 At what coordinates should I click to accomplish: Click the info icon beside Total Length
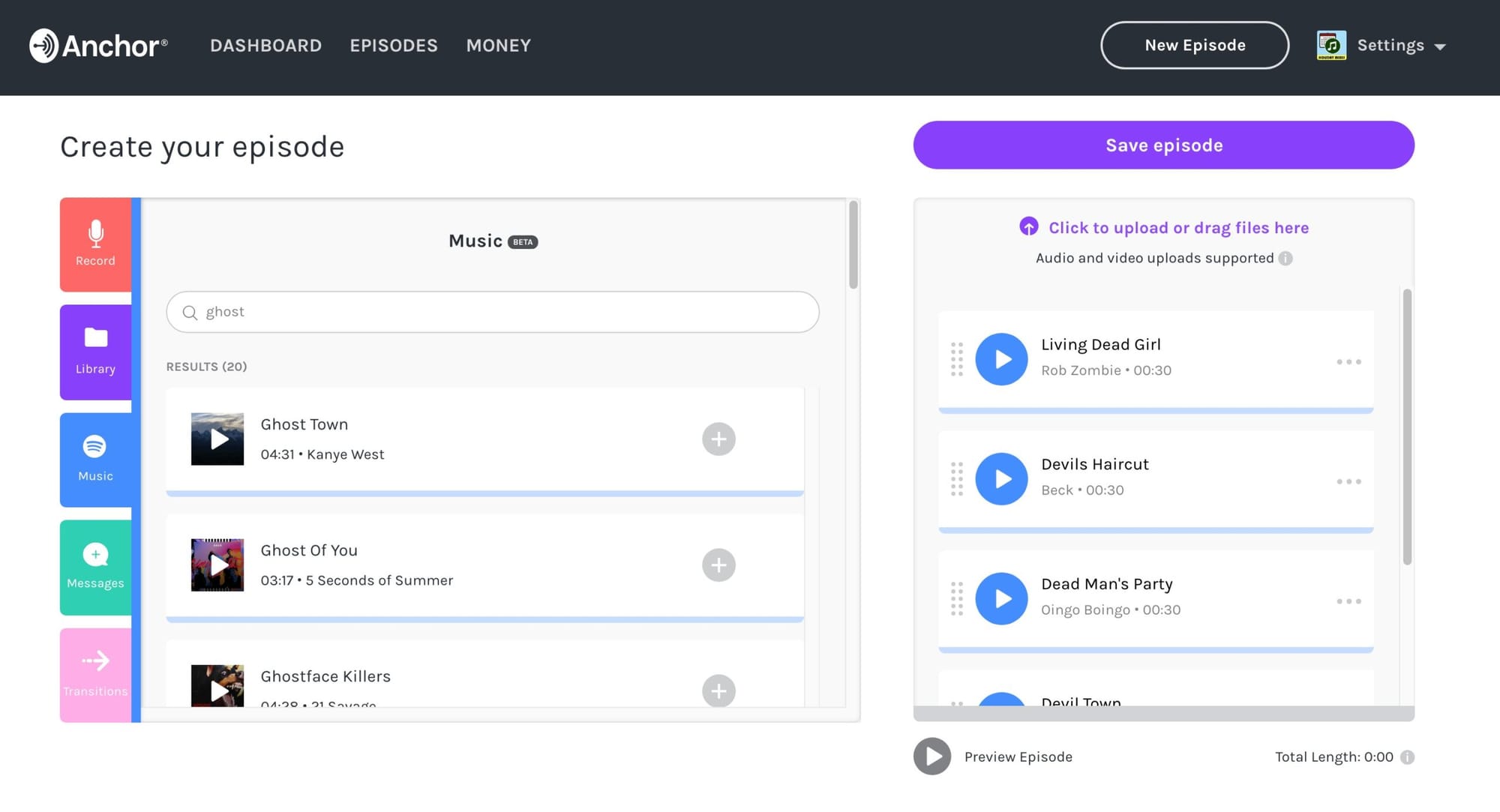click(1407, 757)
